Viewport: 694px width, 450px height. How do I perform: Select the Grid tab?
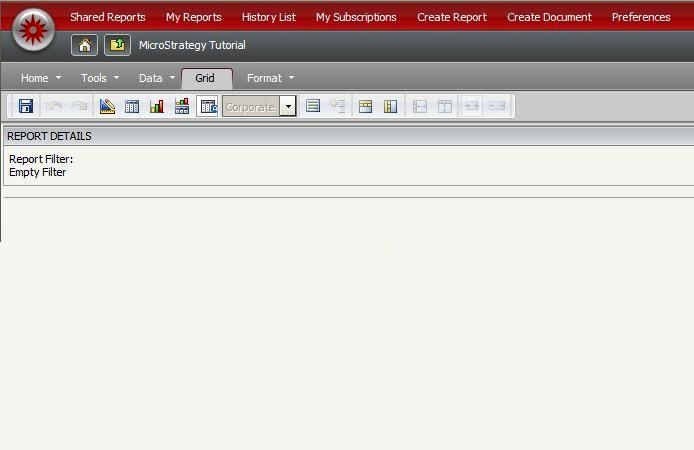[205, 78]
